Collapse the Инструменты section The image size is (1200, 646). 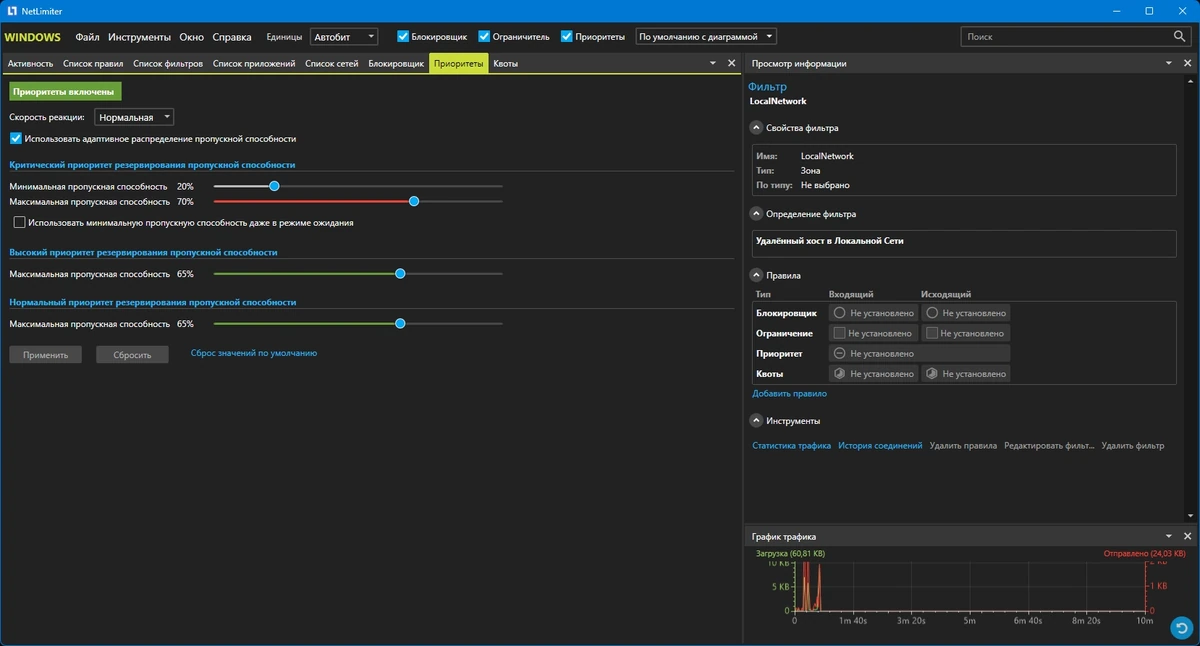tap(757, 421)
